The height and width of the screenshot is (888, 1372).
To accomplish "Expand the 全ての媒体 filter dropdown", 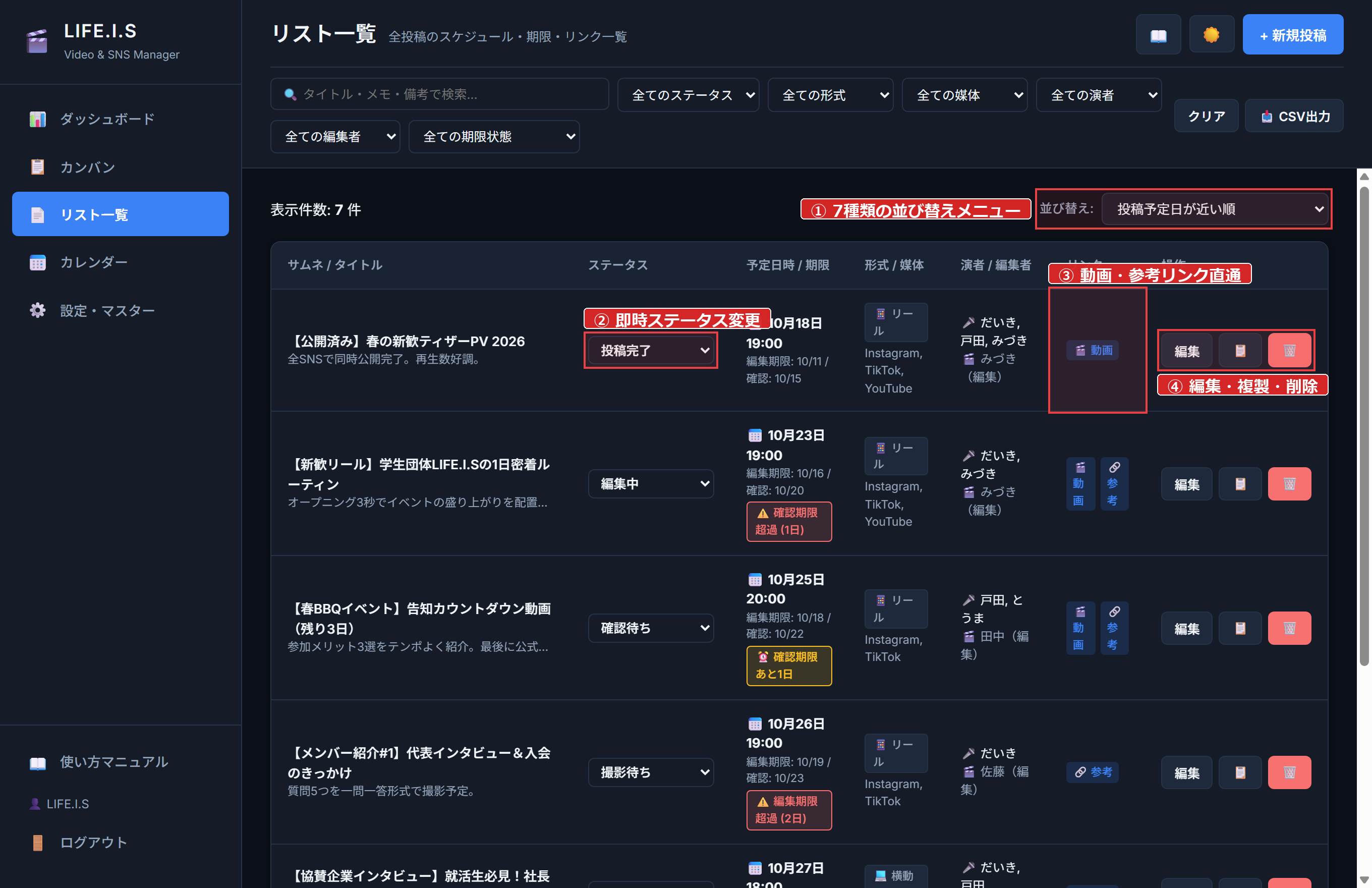I will pyautogui.click(x=964, y=94).
